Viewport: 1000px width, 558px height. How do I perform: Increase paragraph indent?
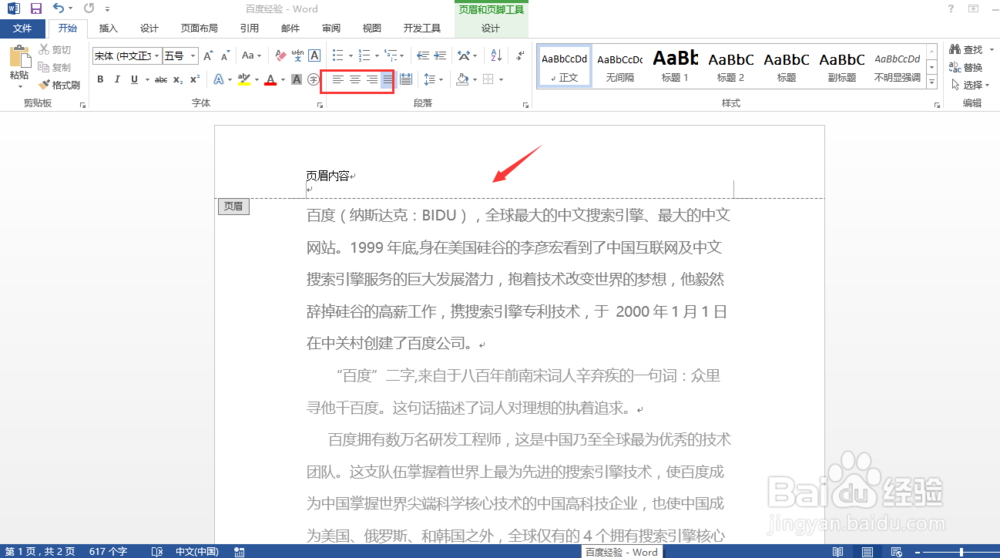440,56
